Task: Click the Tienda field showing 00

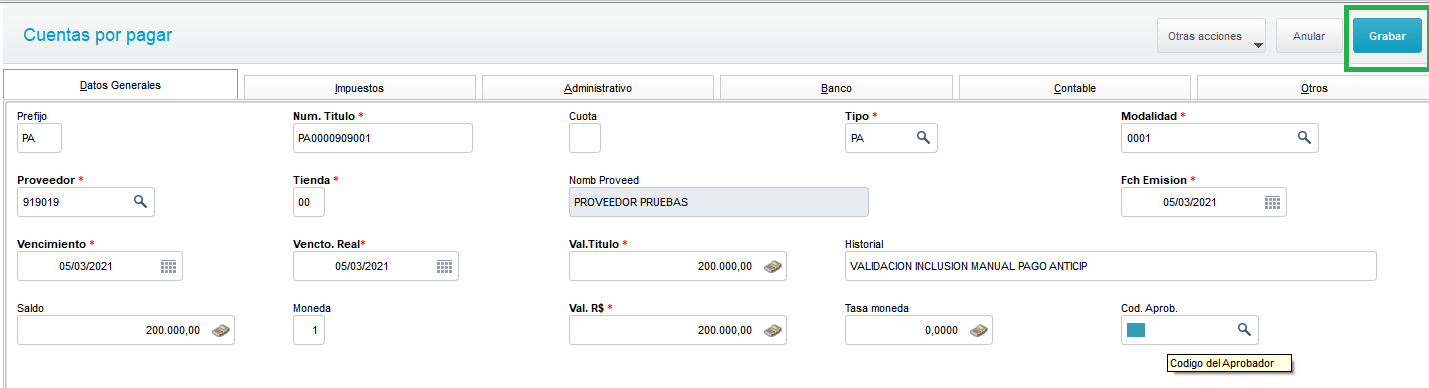Action: tap(309, 202)
